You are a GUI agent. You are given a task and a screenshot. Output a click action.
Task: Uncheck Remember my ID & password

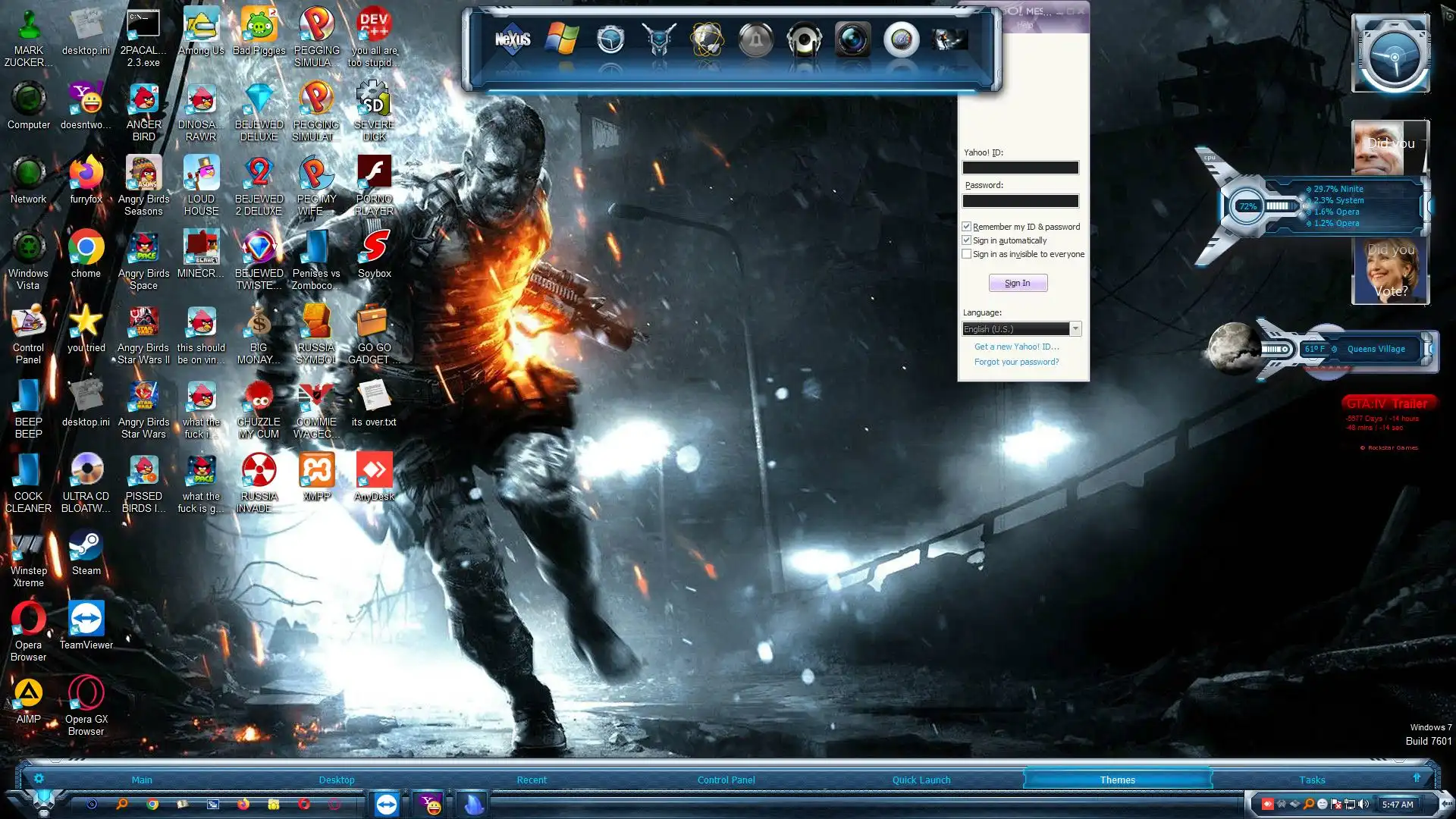(967, 227)
